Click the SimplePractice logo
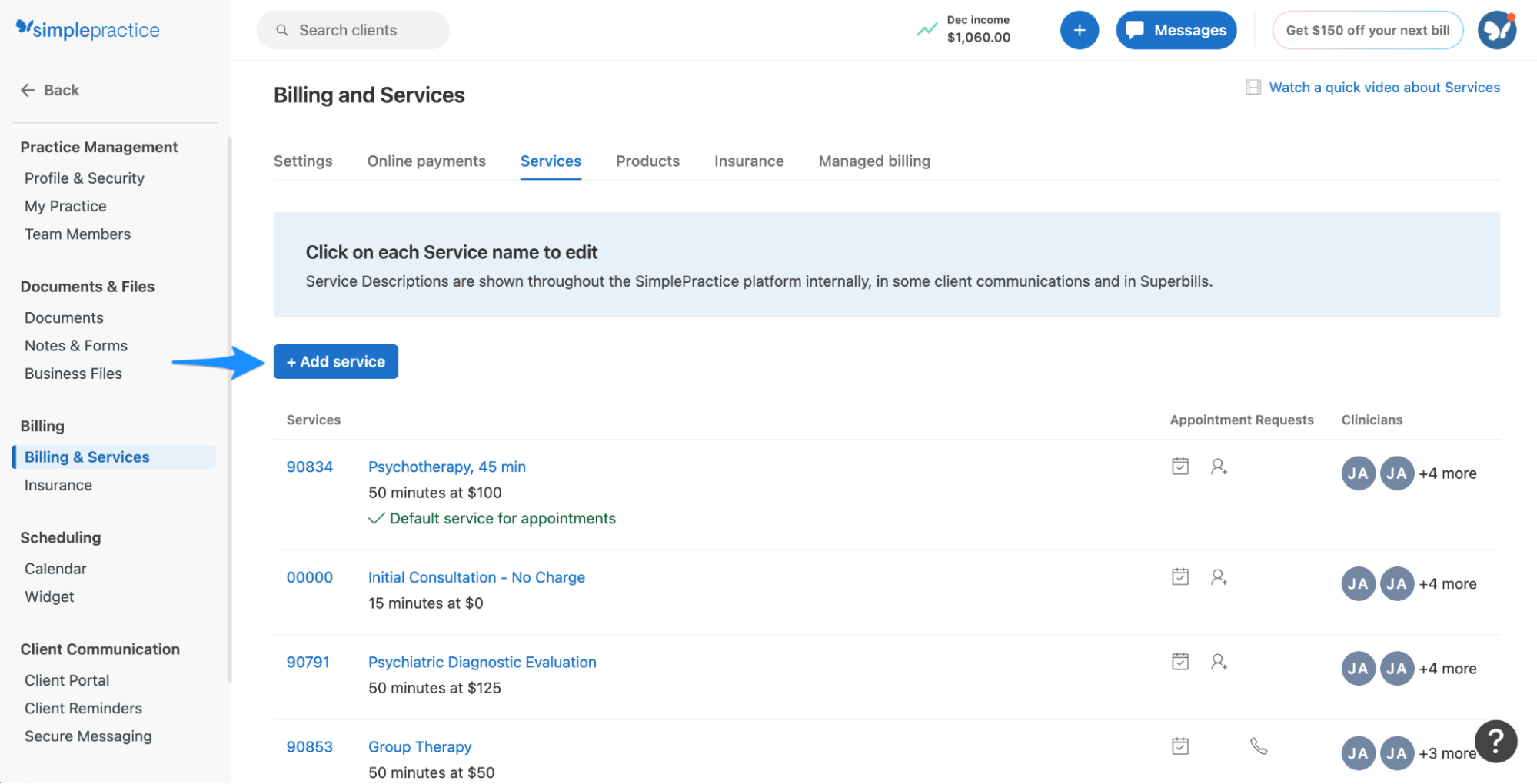Image resolution: width=1537 pixels, height=784 pixels. click(87, 29)
